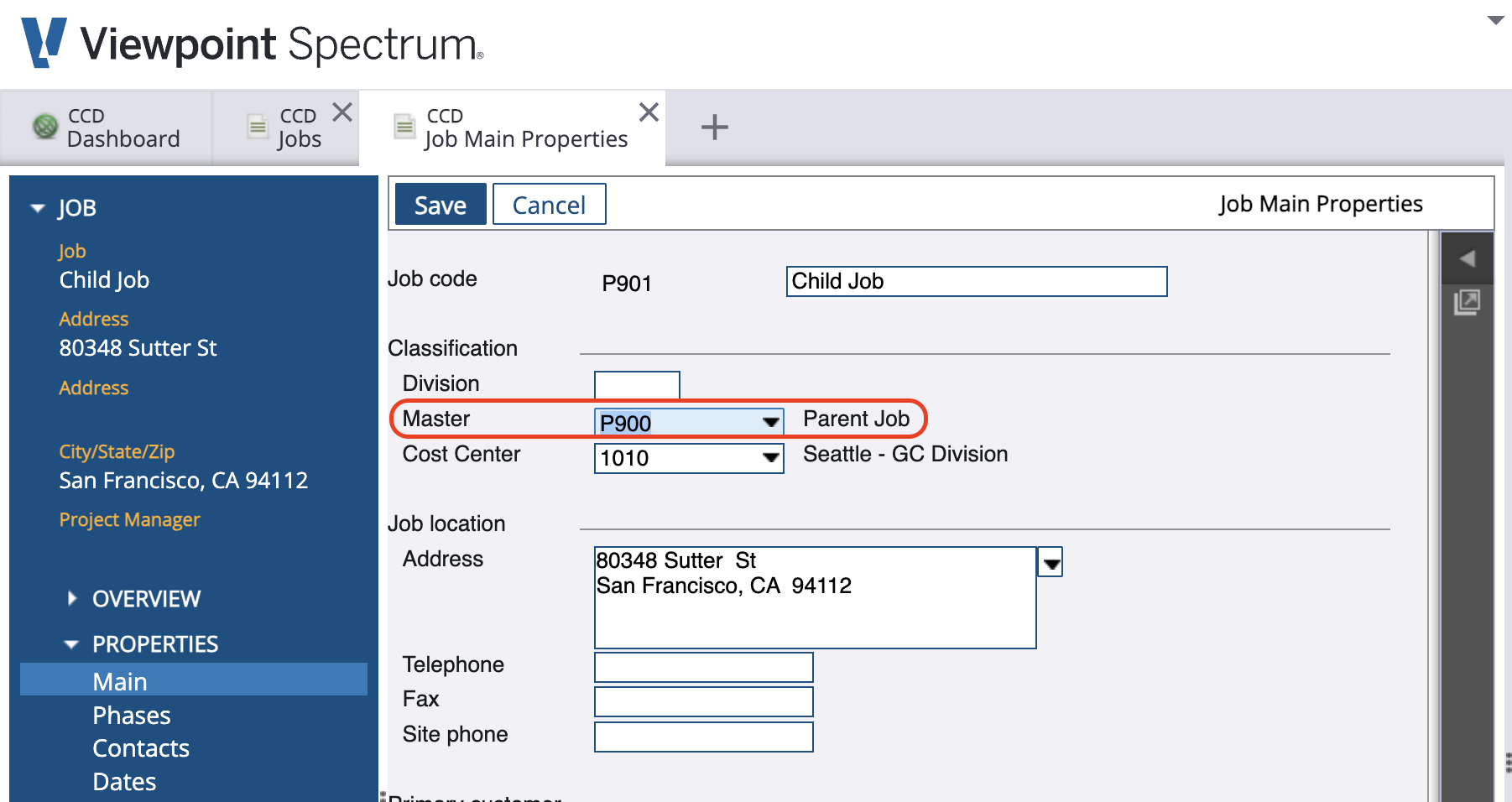Click the document icon on Job Main Properties tab
Image resolution: width=1512 pixels, height=802 pixels.
pos(405,127)
